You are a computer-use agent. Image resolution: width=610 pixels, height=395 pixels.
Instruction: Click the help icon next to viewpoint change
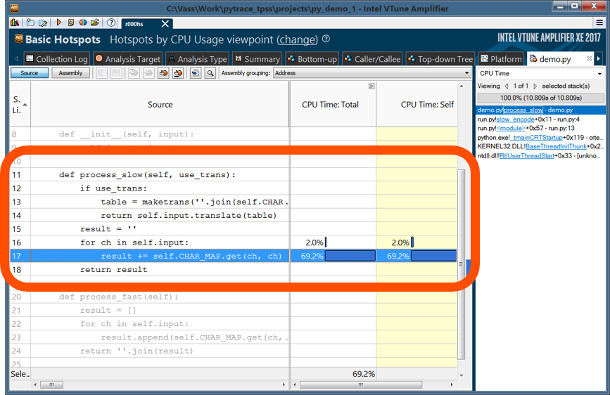326,39
